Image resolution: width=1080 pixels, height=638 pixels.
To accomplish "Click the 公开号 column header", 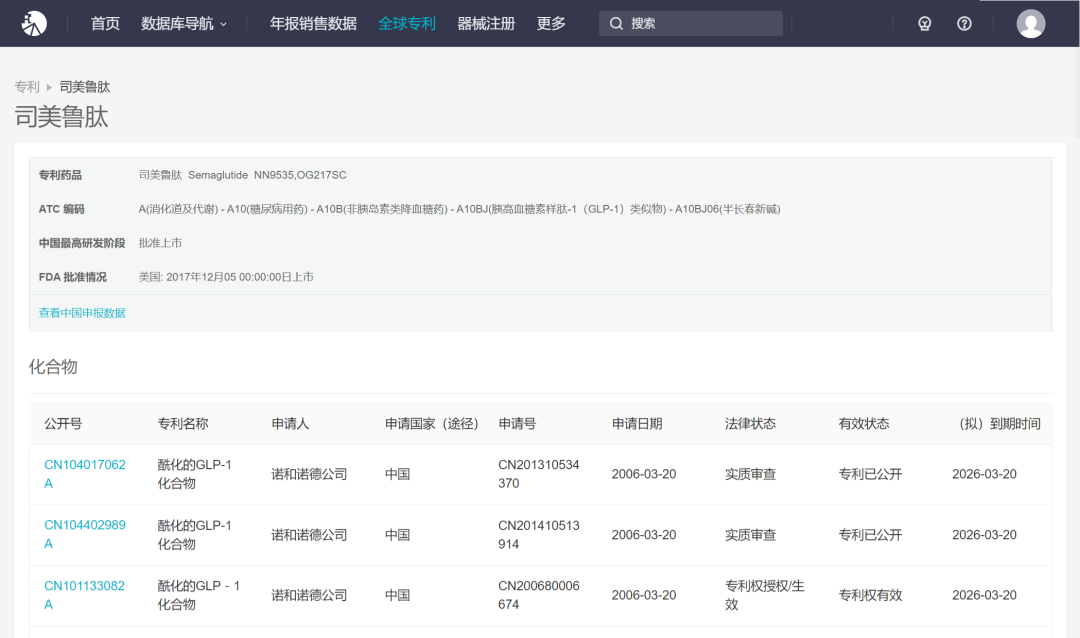I will (x=63, y=424).
